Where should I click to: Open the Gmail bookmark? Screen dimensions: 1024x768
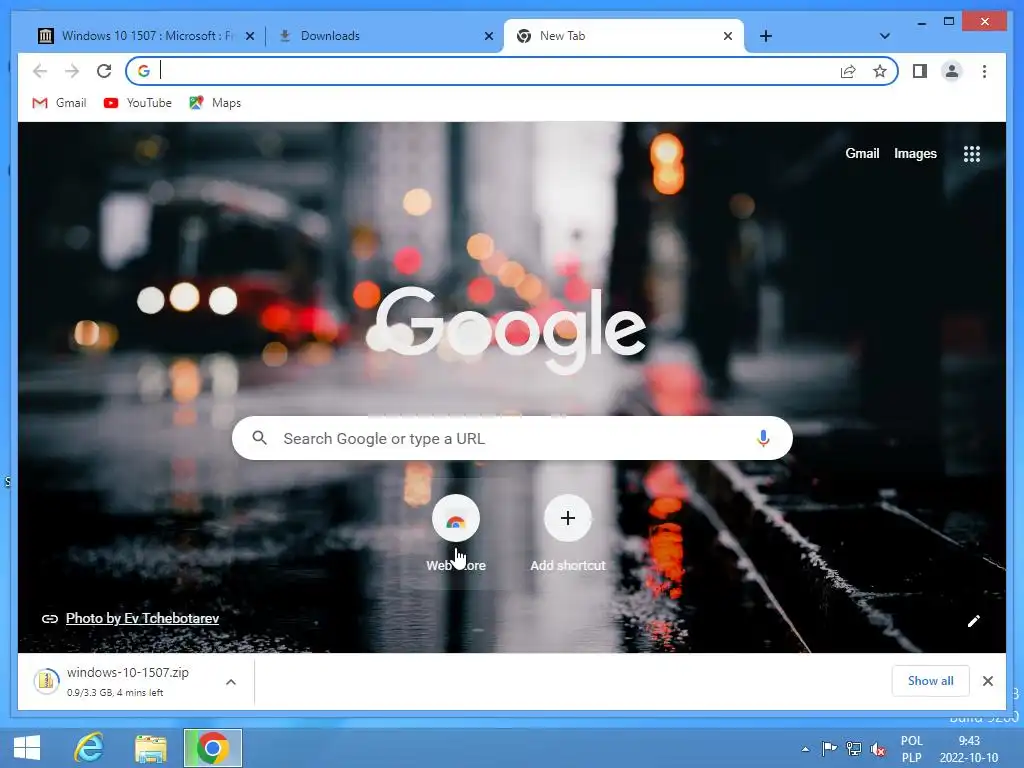tap(59, 103)
